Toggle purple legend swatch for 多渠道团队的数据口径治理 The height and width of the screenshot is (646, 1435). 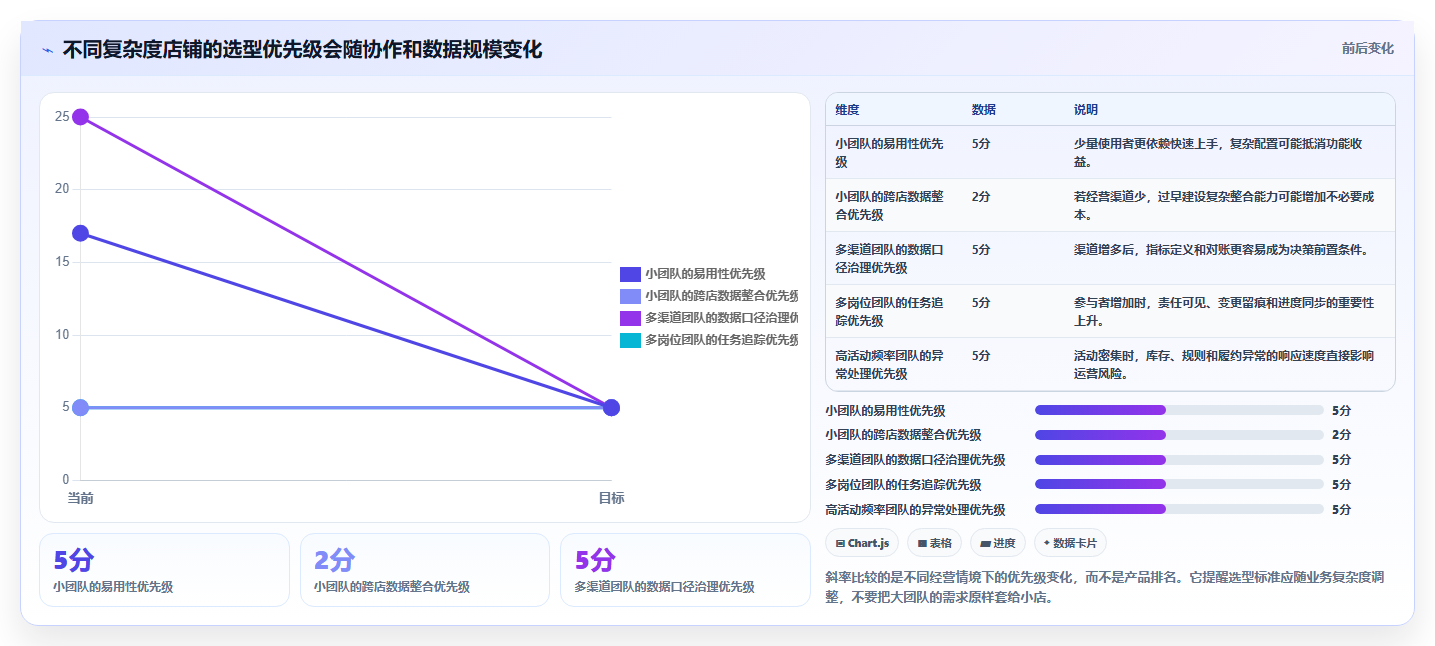coord(630,318)
